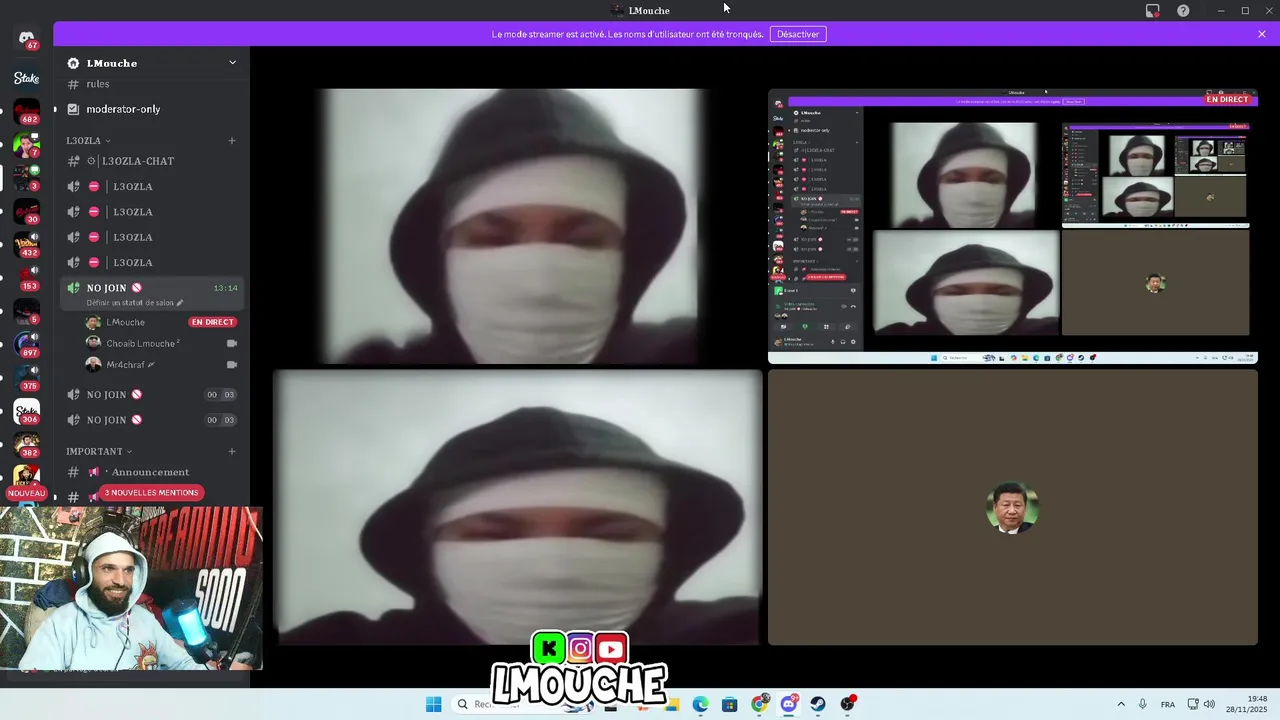
Task: Open server icon with 375 badge
Action: 27,379
